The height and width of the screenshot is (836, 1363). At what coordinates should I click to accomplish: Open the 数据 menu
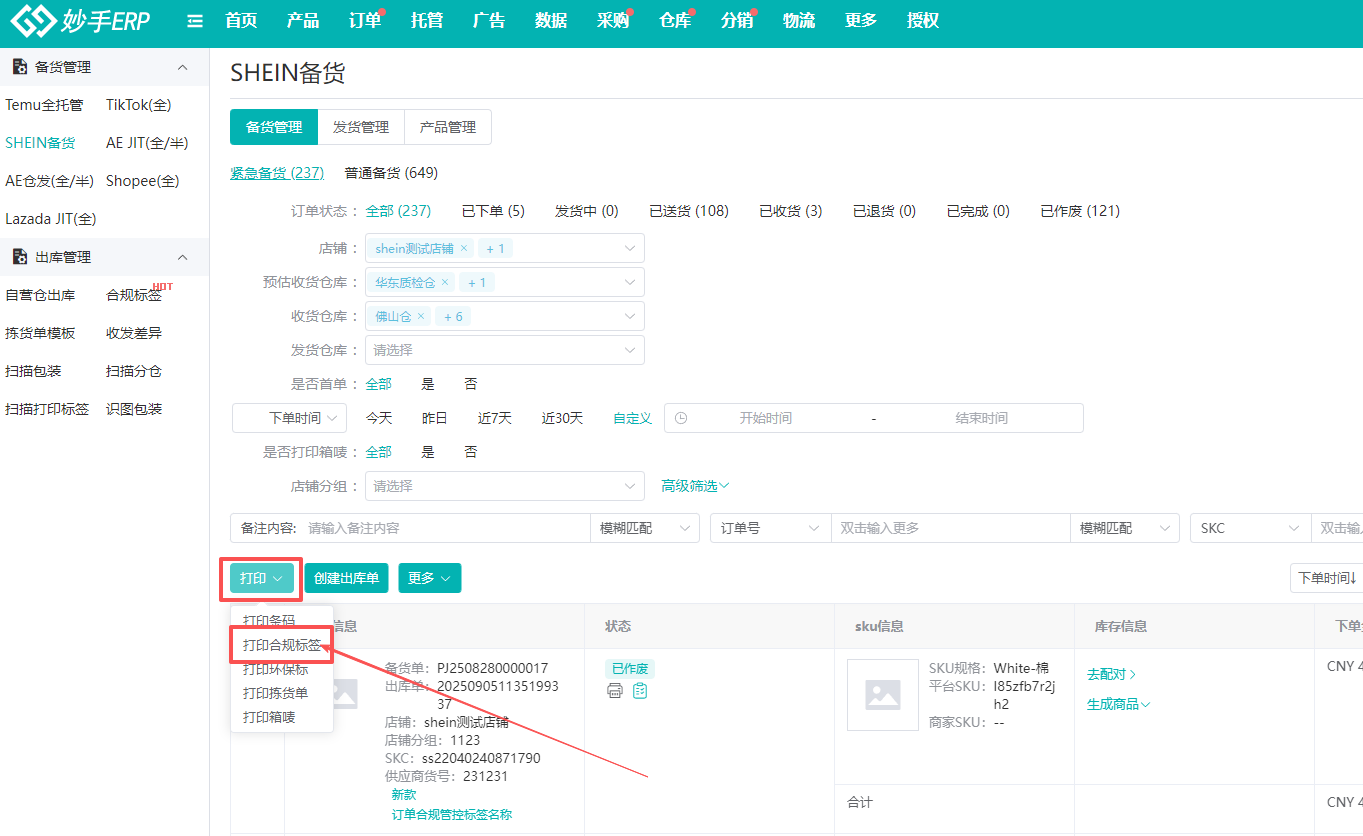pos(551,21)
